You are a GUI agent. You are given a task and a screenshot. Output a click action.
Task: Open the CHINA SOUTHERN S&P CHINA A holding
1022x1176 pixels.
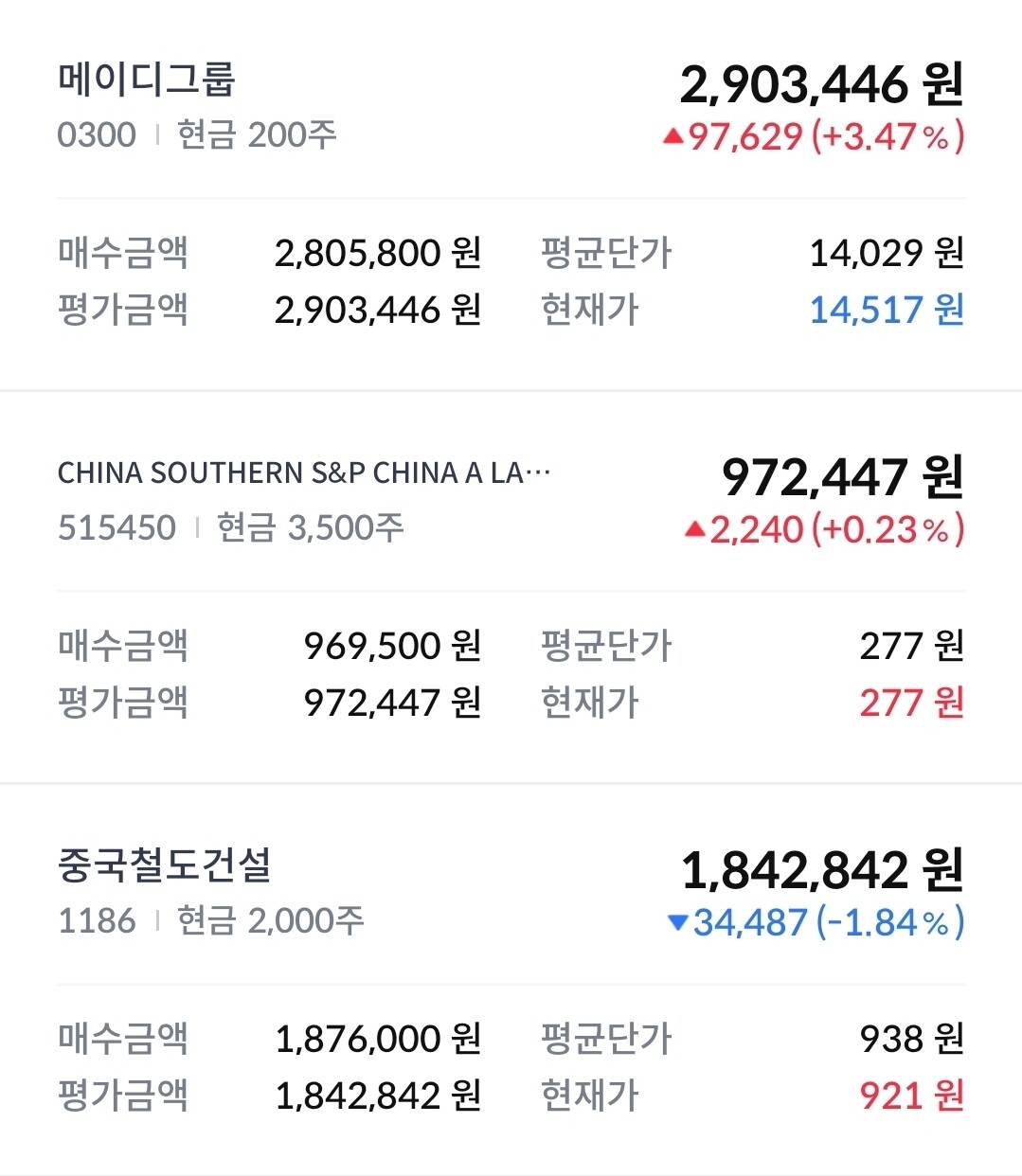303,472
